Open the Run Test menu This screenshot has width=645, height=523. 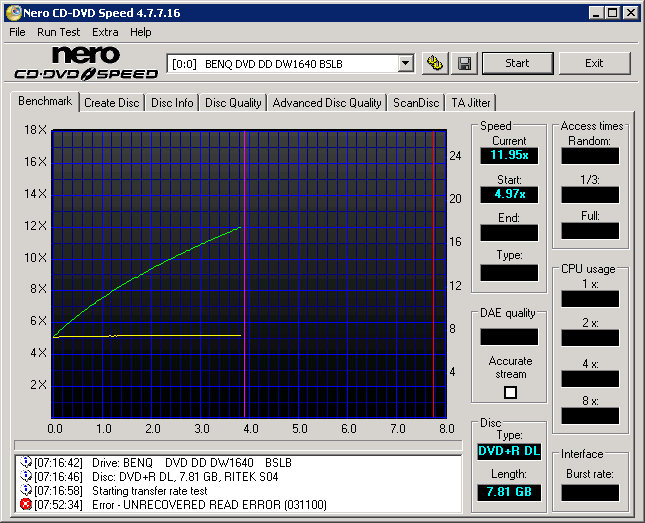(58, 32)
